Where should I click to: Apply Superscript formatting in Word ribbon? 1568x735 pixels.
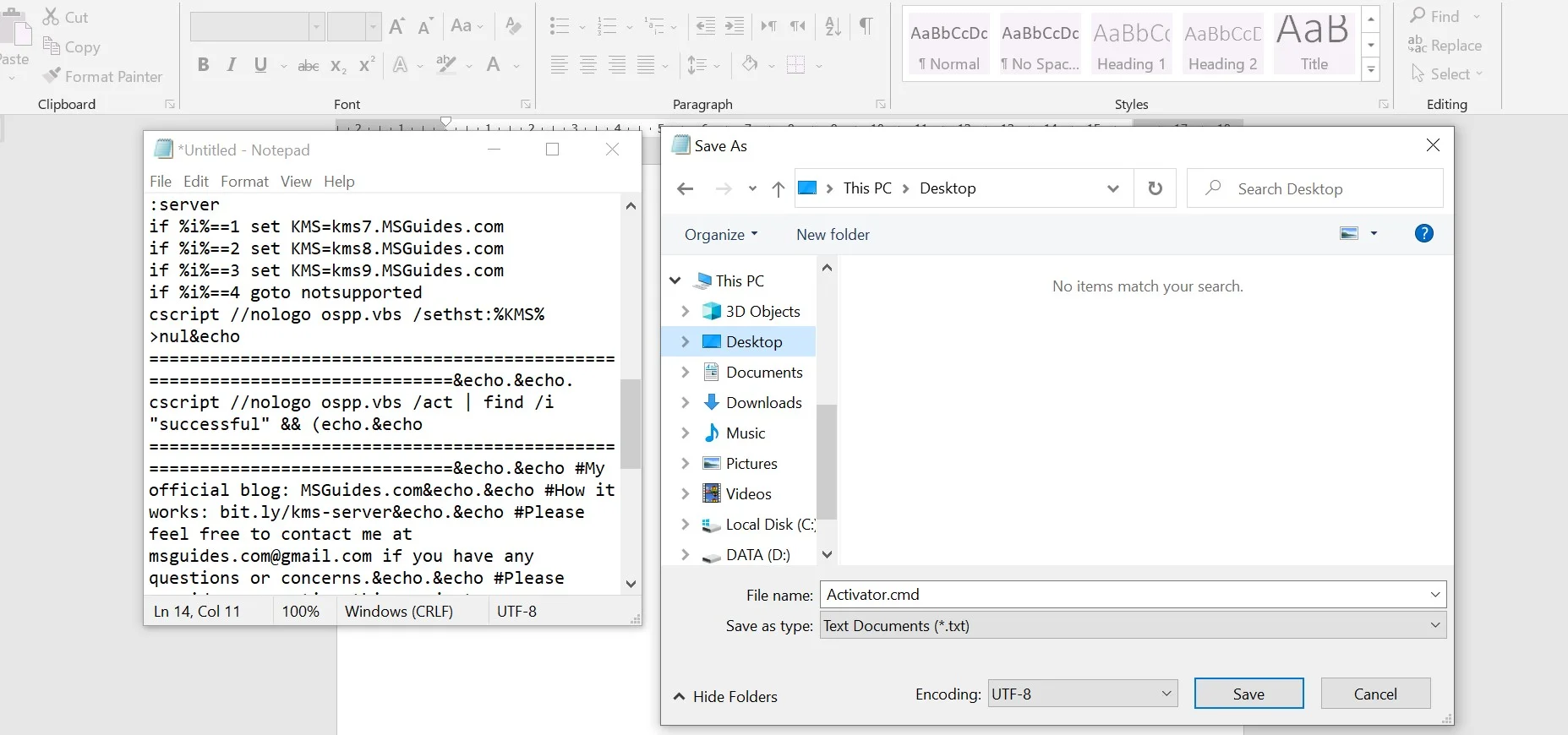pos(367,65)
